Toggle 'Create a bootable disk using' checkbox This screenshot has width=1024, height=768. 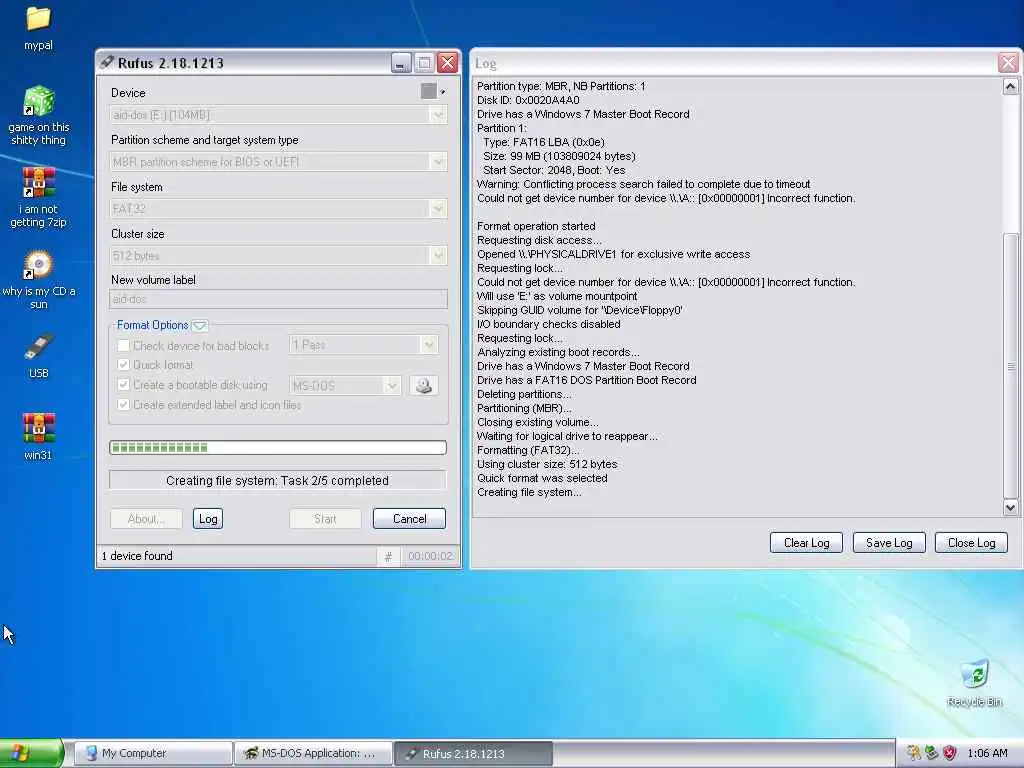point(123,385)
